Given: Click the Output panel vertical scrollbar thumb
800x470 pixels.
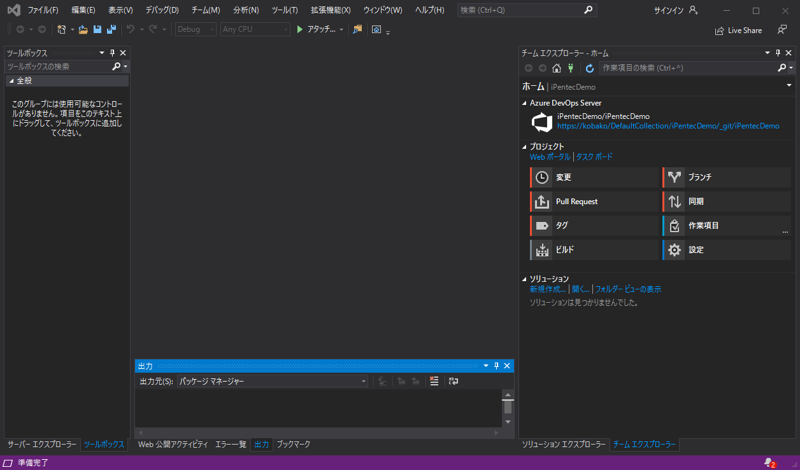Looking at the screenshot, I should (x=508, y=406).
